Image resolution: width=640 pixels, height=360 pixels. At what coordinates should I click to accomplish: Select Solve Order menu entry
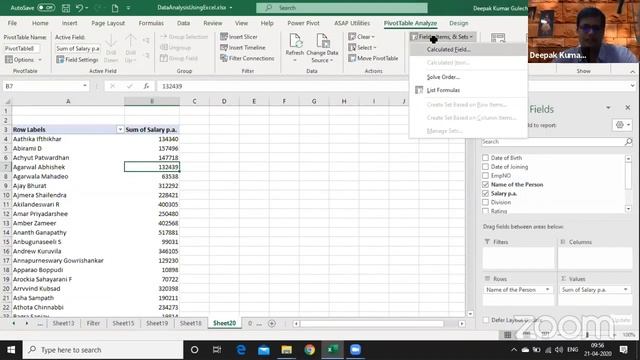point(443,77)
